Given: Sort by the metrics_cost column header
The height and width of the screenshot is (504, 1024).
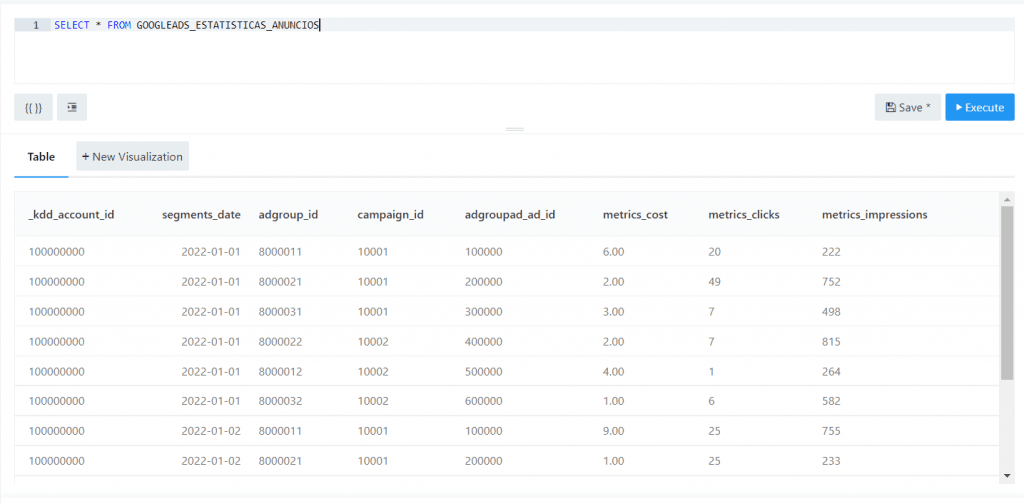Looking at the screenshot, I should click(x=635, y=214).
